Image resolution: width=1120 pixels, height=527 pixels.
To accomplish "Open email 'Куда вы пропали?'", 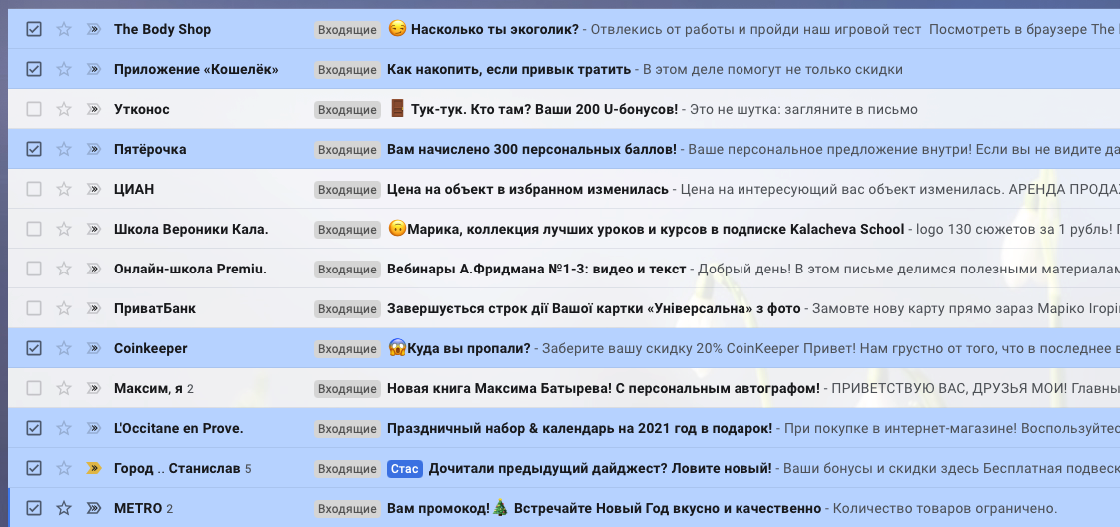I will 469,348.
